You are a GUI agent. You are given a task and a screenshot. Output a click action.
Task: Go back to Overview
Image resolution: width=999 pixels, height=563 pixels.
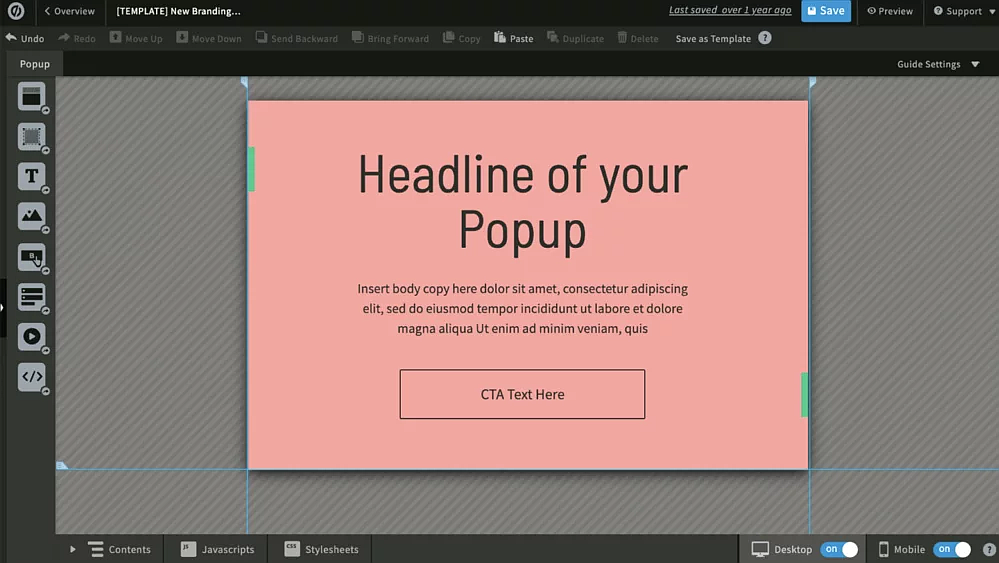pos(69,11)
